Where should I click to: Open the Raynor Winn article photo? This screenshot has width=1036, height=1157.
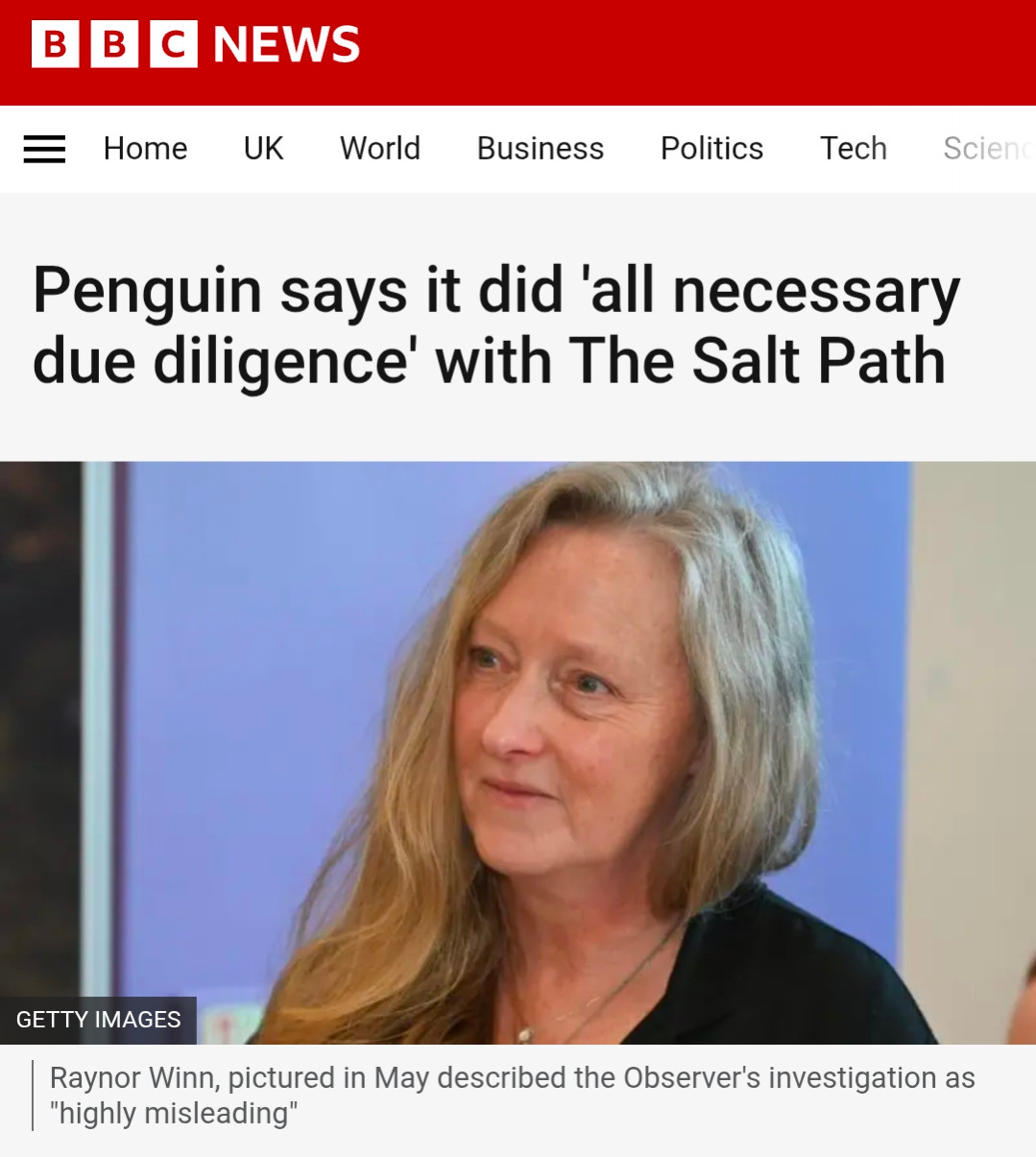pyautogui.click(x=518, y=753)
